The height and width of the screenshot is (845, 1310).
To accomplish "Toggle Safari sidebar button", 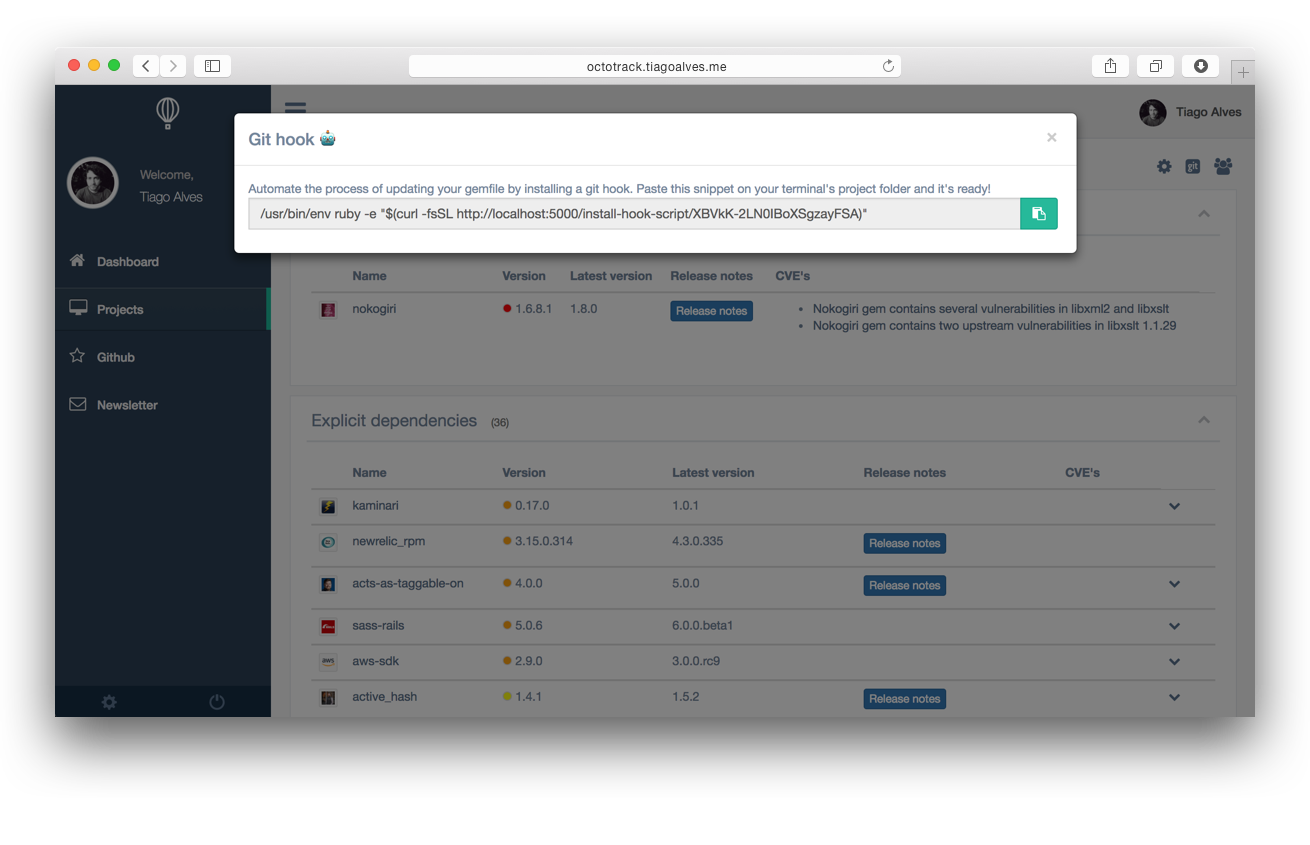I will pos(212,66).
